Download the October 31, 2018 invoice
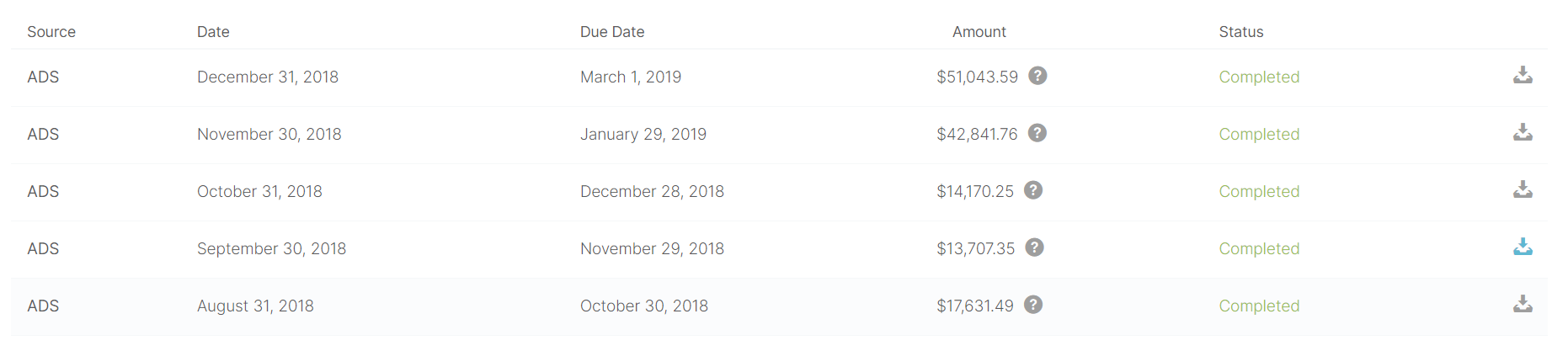The width and height of the screenshot is (1568, 351). point(1523,190)
